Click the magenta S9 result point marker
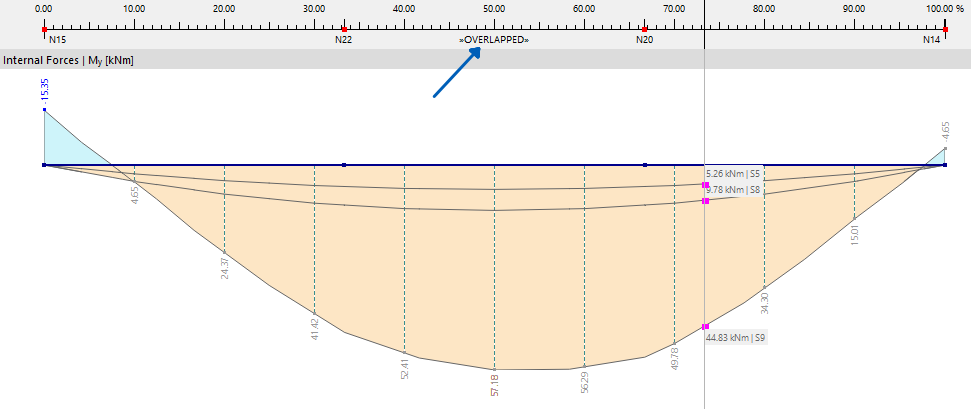This screenshot has width=971, height=409. pos(705,327)
